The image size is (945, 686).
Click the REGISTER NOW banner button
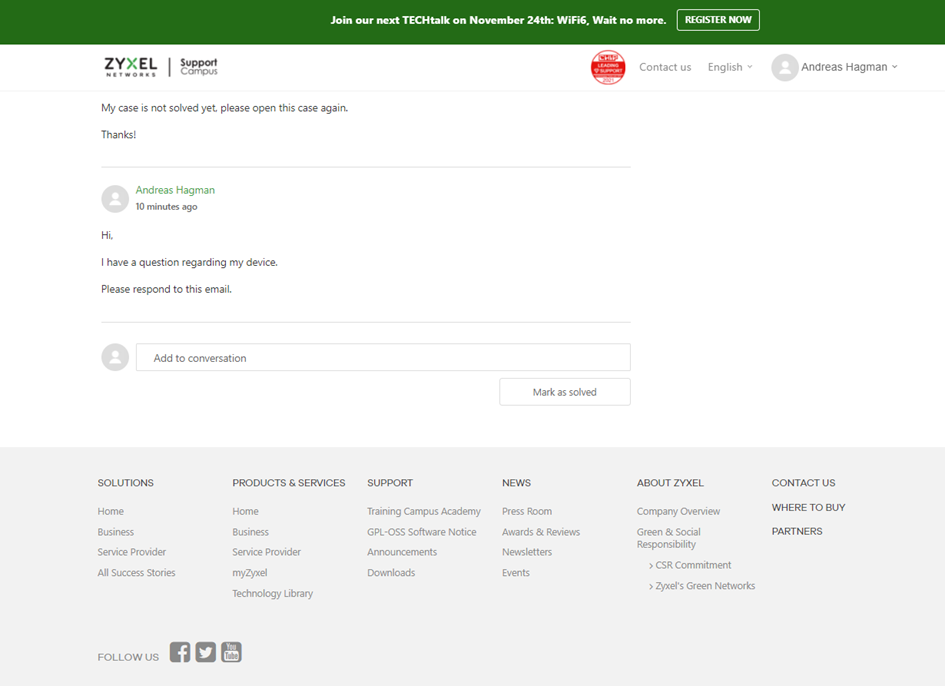point(717,20)
